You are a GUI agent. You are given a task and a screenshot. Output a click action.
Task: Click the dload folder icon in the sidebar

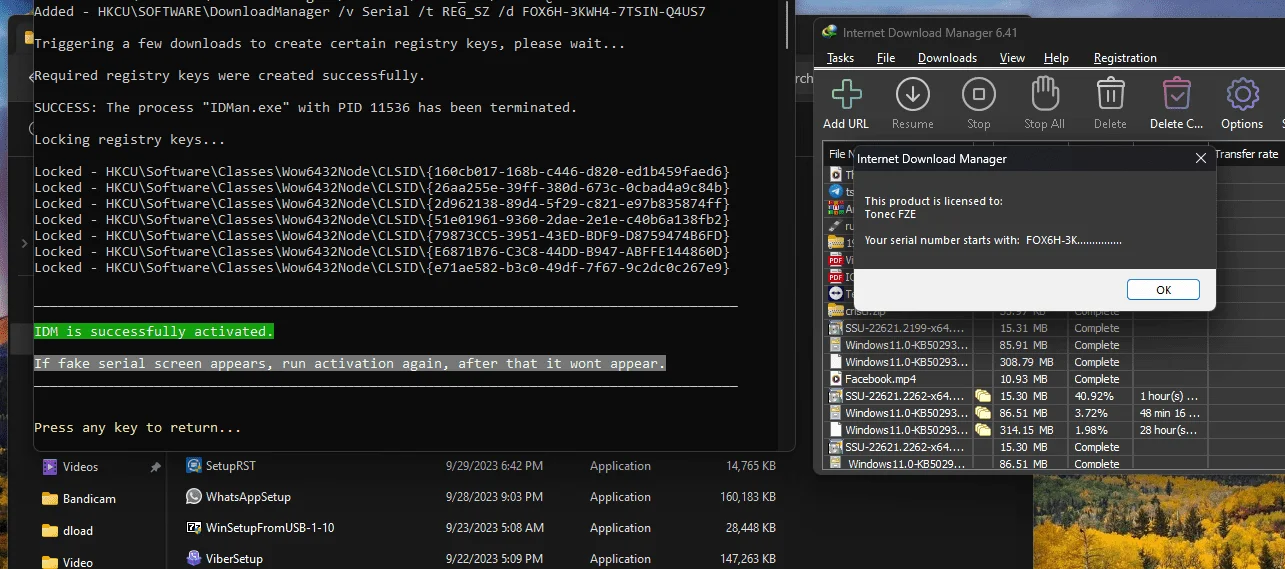(x=50, y=530)
